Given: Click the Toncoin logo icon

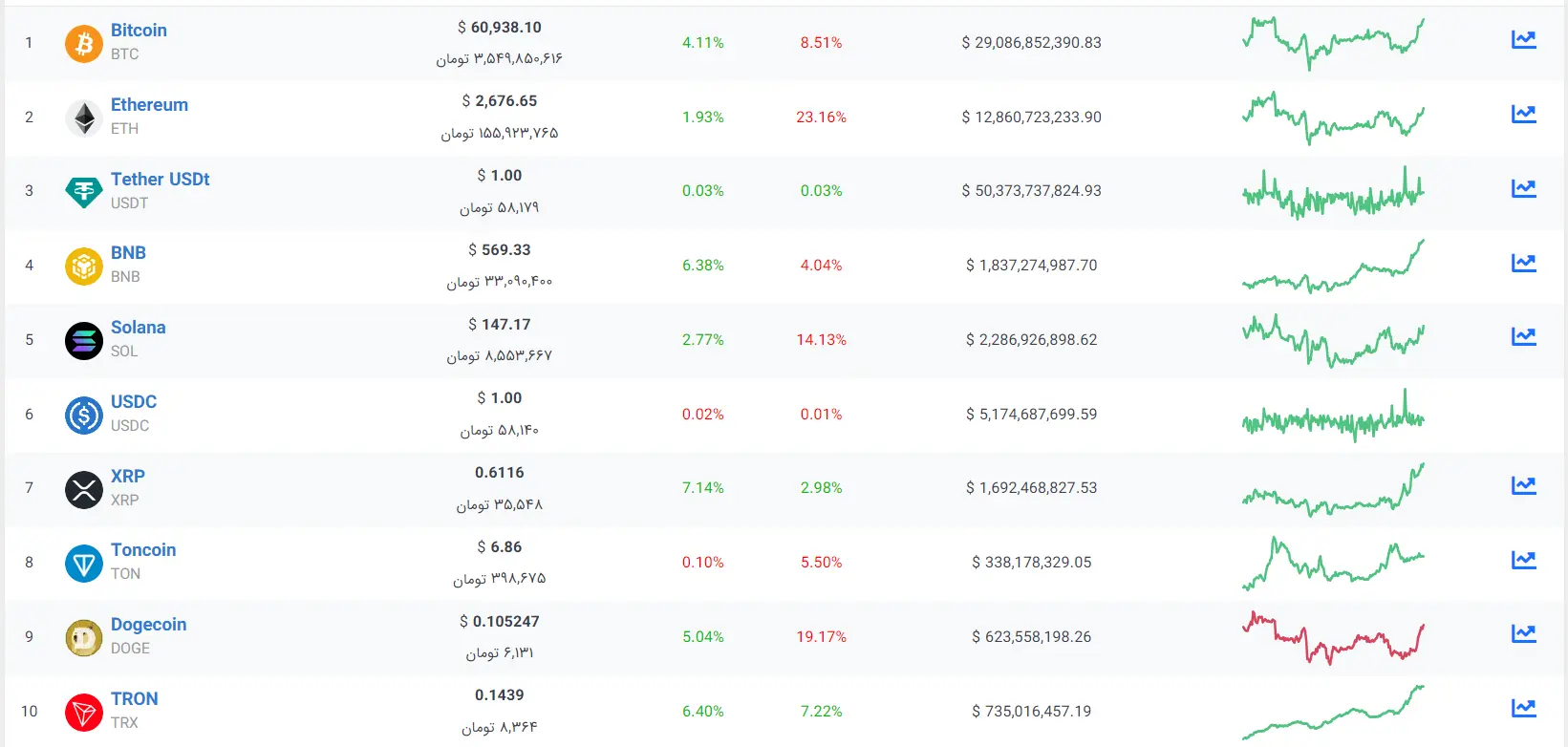Looking at the screenshot, I should [x=84, y=564].
